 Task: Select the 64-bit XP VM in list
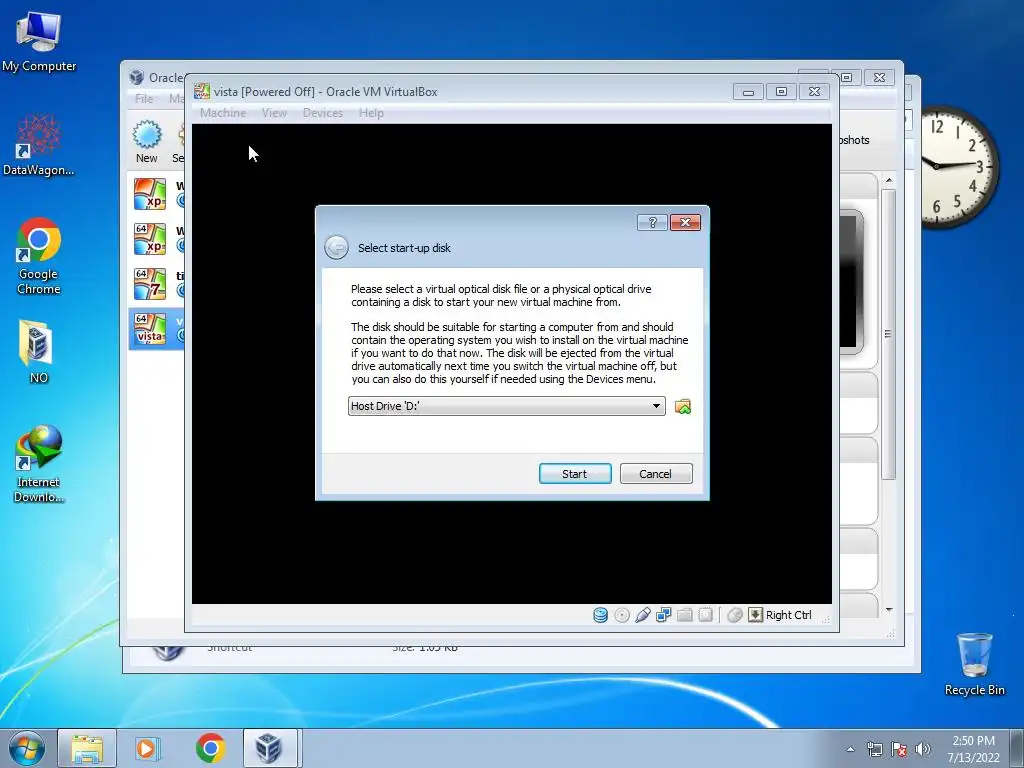pyautogui.click(x=157, y=239)
